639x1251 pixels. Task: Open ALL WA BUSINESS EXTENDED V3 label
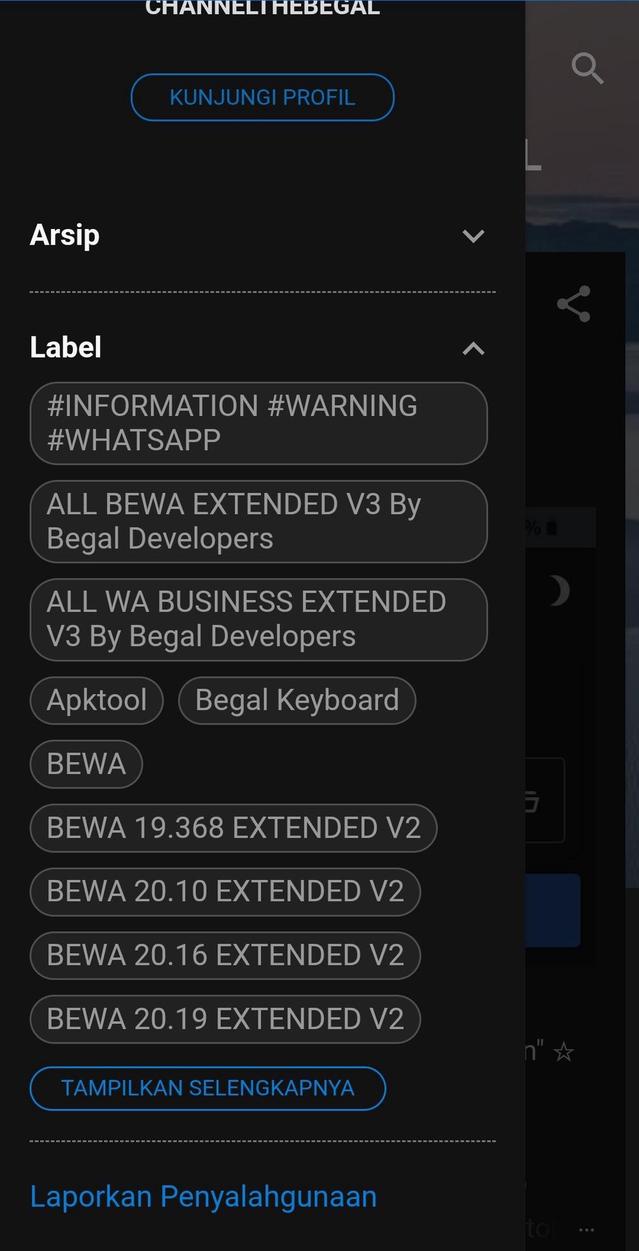pos(259,618)
